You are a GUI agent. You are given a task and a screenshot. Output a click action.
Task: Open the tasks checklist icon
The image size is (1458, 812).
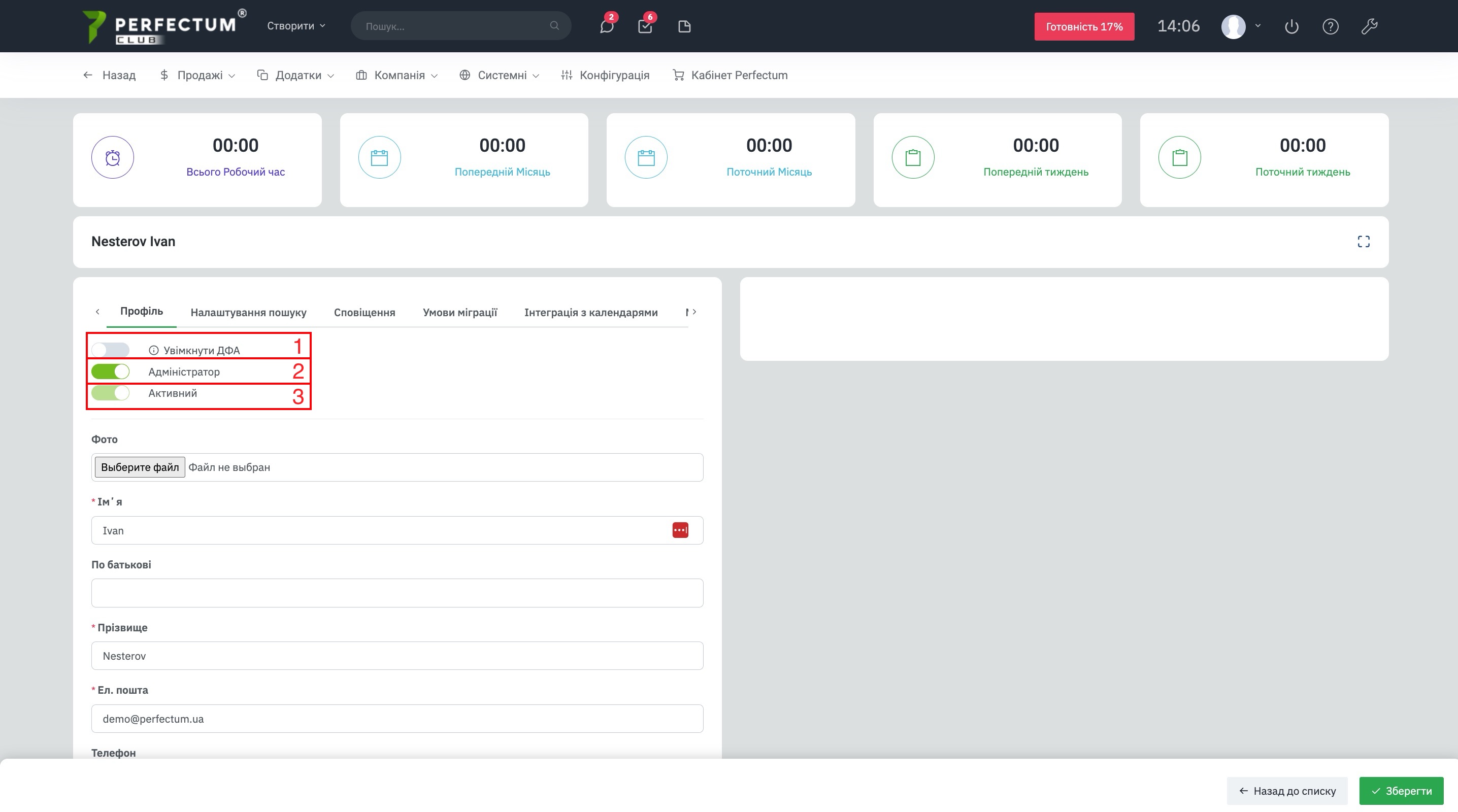[x=645, y=26]
